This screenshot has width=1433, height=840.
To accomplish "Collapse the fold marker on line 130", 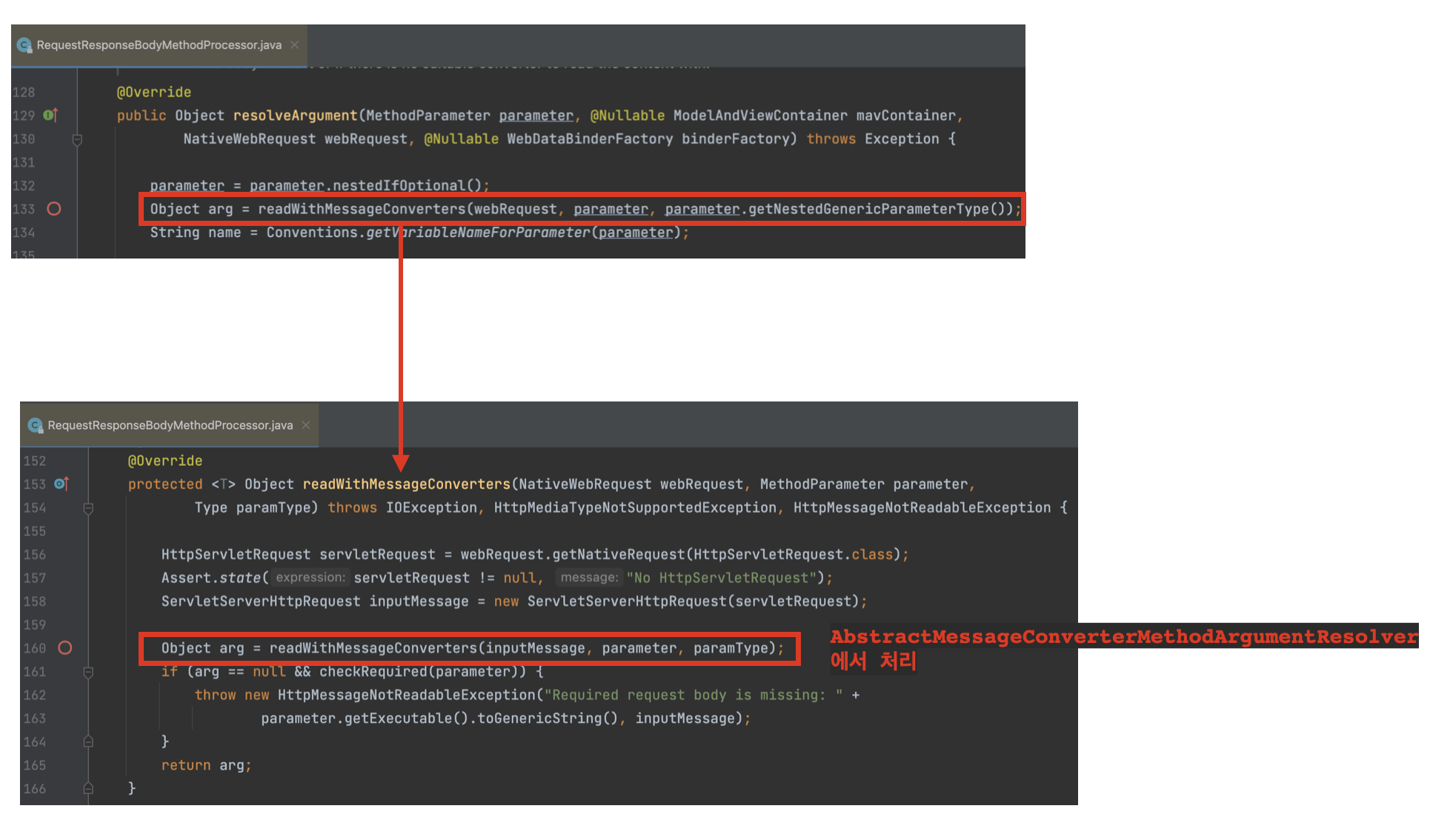I will tap(77, 139).
